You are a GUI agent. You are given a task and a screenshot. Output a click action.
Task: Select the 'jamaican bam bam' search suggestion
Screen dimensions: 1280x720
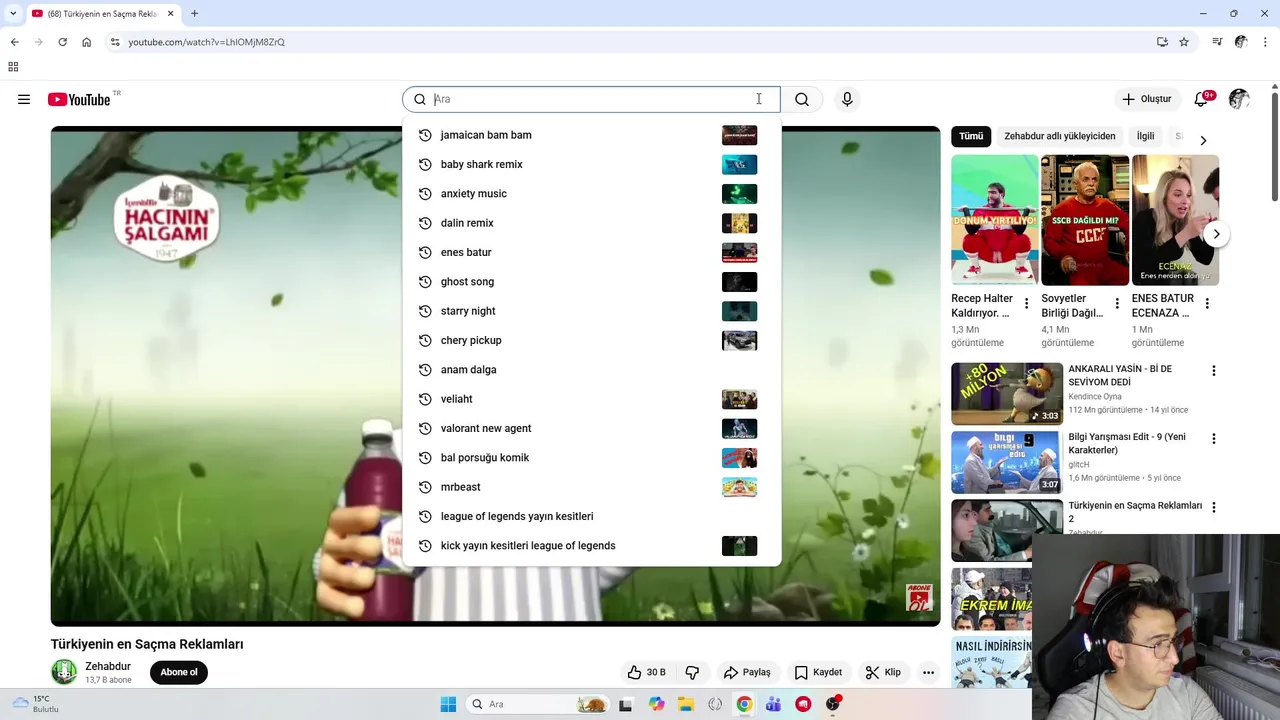tap(591, 135)
